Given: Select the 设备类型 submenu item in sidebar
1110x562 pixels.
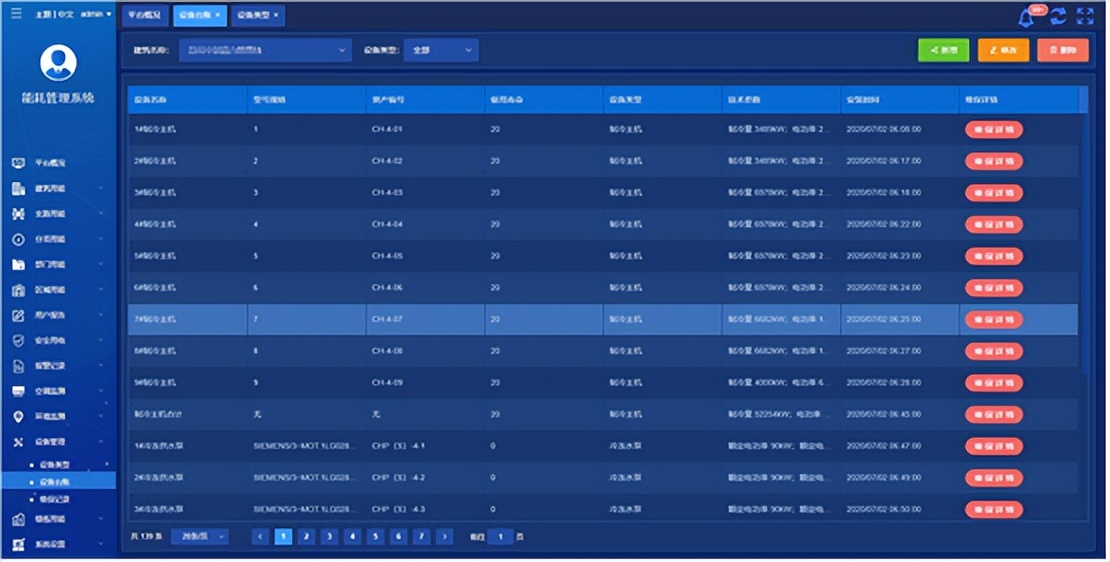Looking at the screenshot, I should point(54,465).
